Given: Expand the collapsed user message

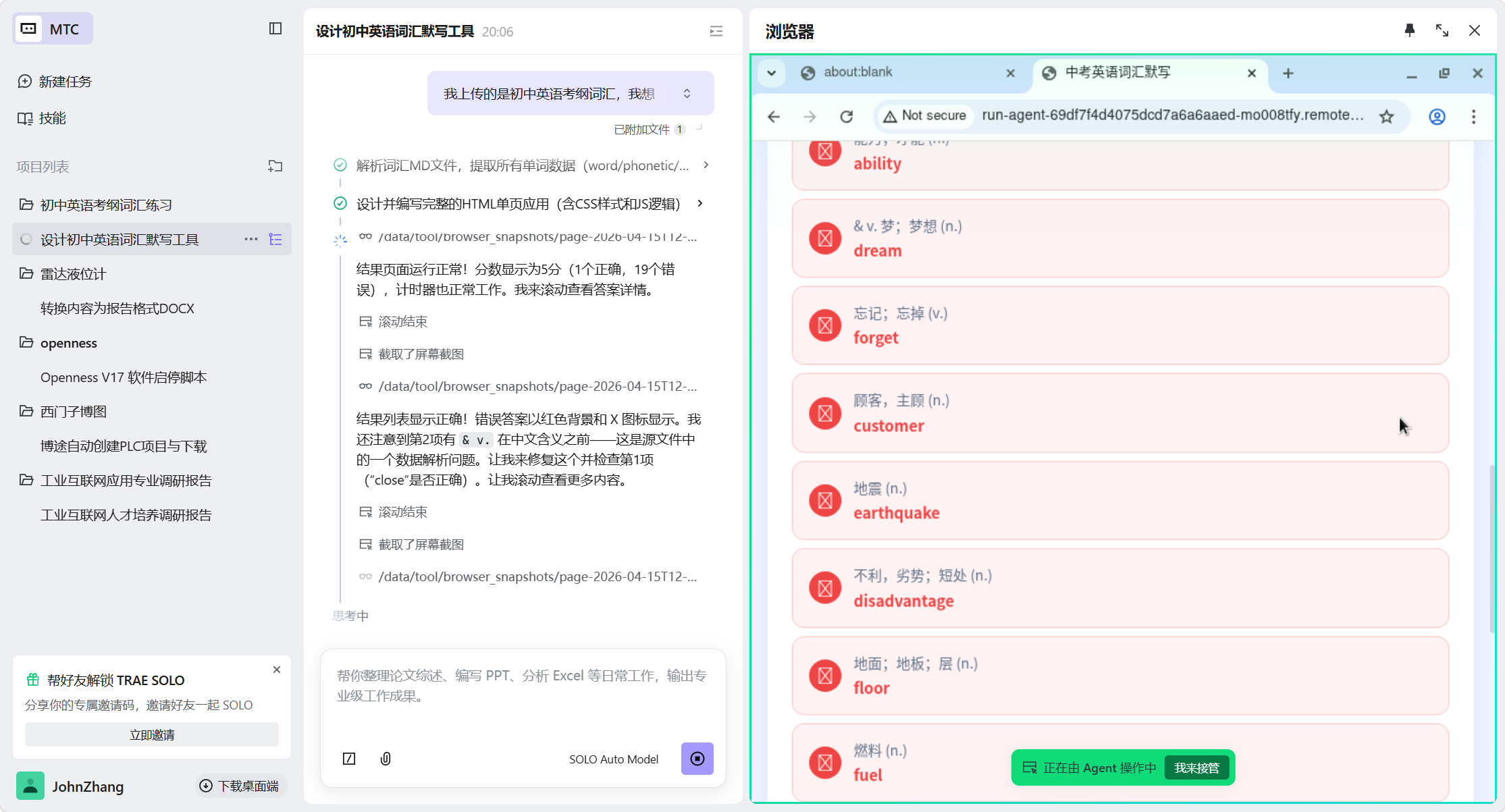Looking at the screenshot, I should coord(687,93).
